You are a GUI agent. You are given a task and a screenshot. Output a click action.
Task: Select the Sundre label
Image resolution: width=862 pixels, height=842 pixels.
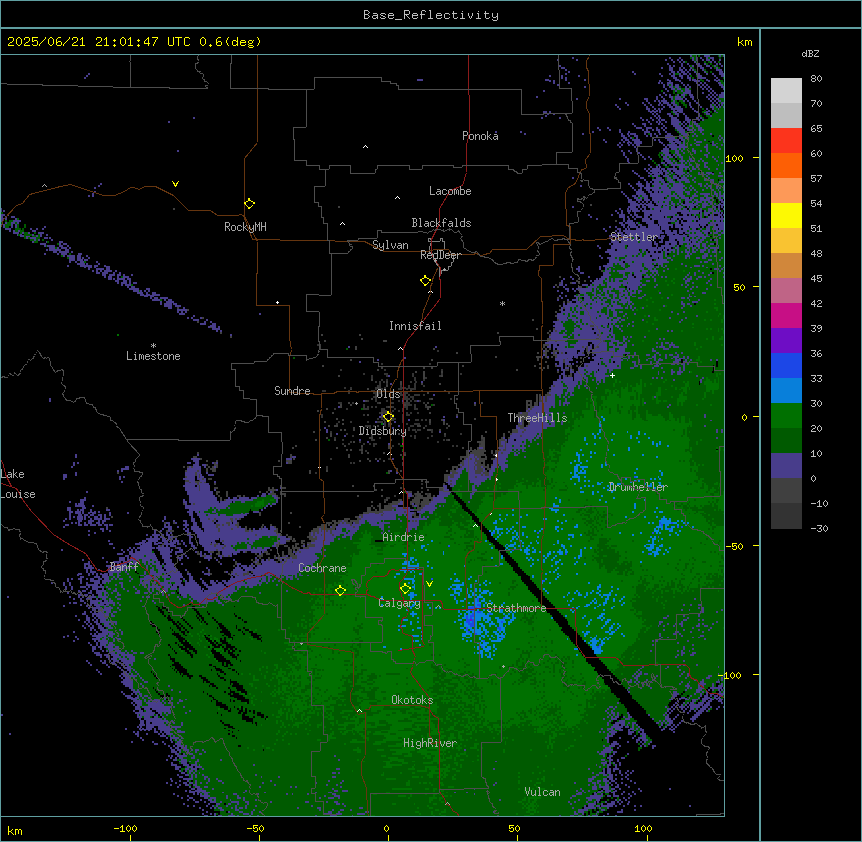coord(292,391)
